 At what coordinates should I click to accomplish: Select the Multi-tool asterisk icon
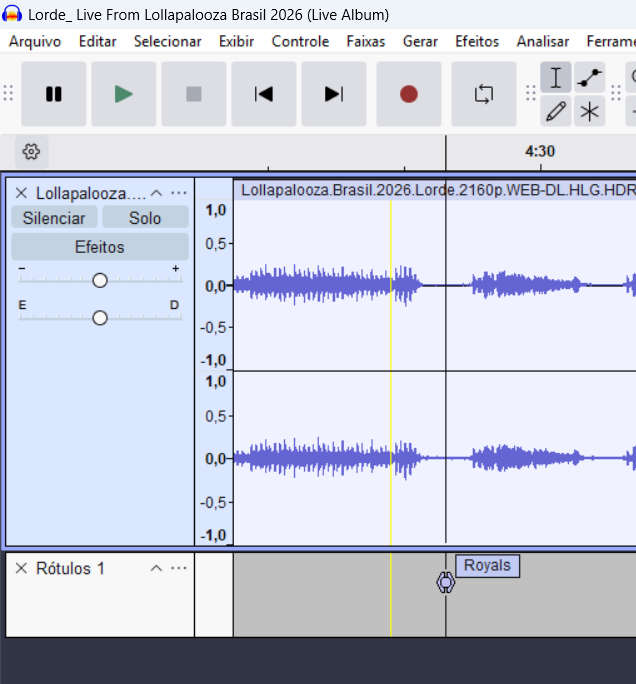coord(589,111)
